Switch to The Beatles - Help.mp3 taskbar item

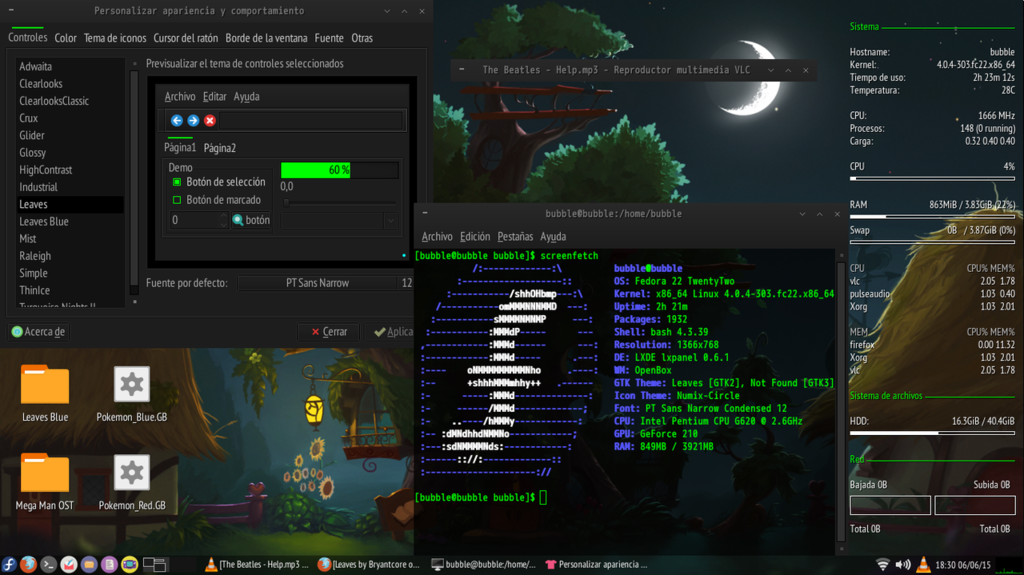tap(257, 565)
